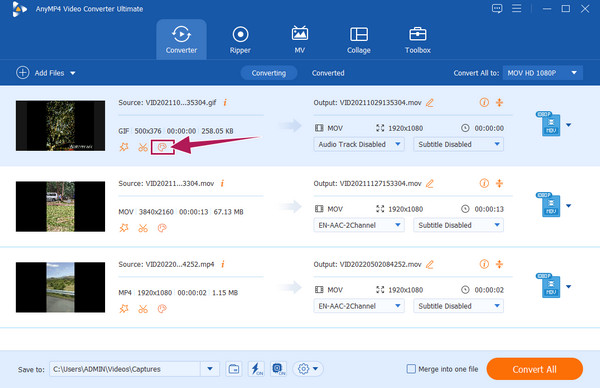Open settings gear in bottom bar
Viewport: 600px width, 388px height.
(303, 369)
